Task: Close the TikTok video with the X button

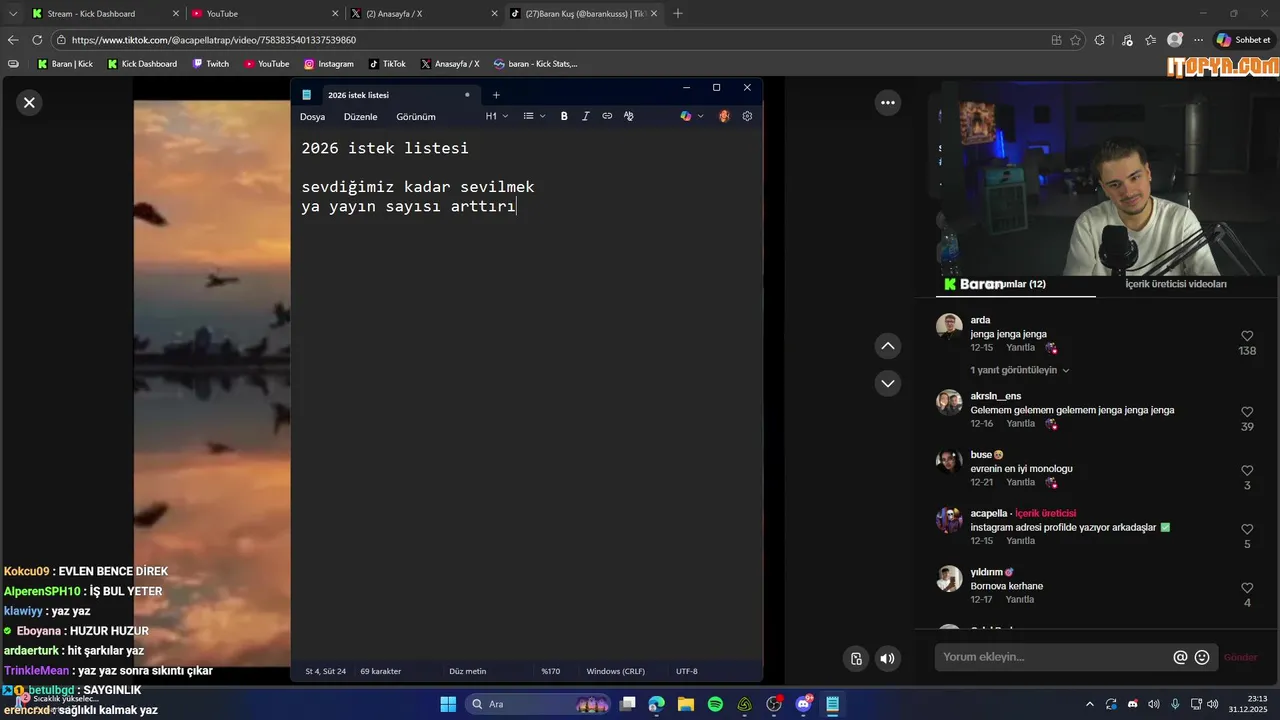Action: (x=30, y=102)
